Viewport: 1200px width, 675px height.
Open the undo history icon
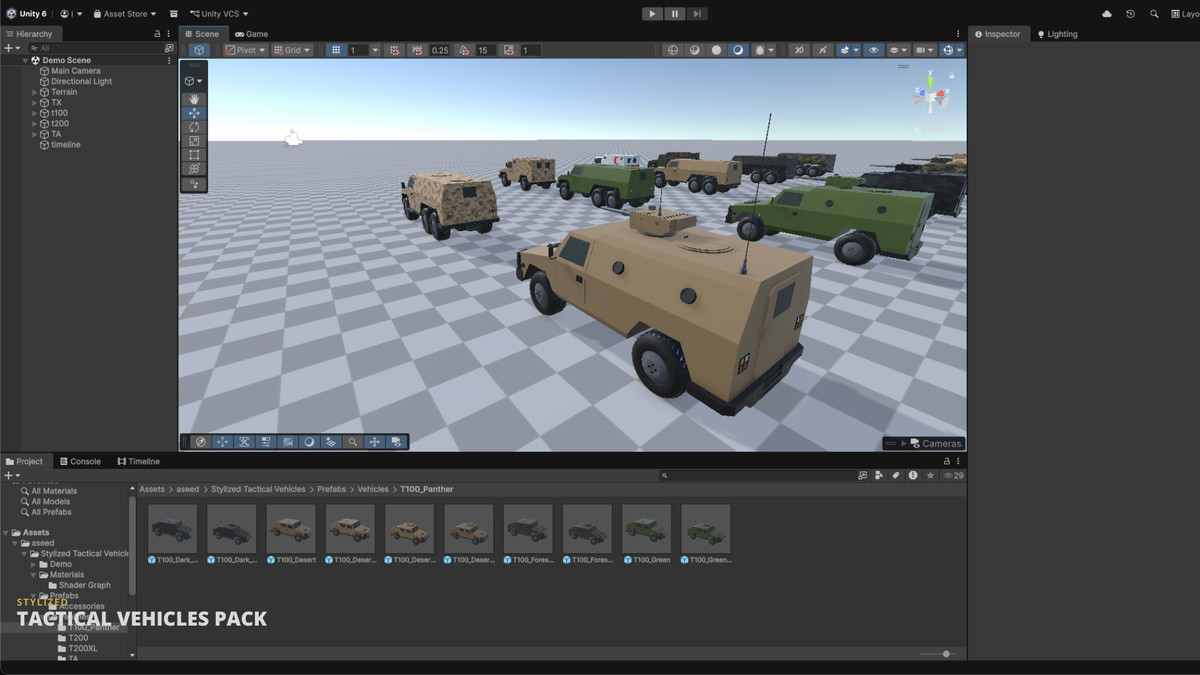click(1130, 14)
